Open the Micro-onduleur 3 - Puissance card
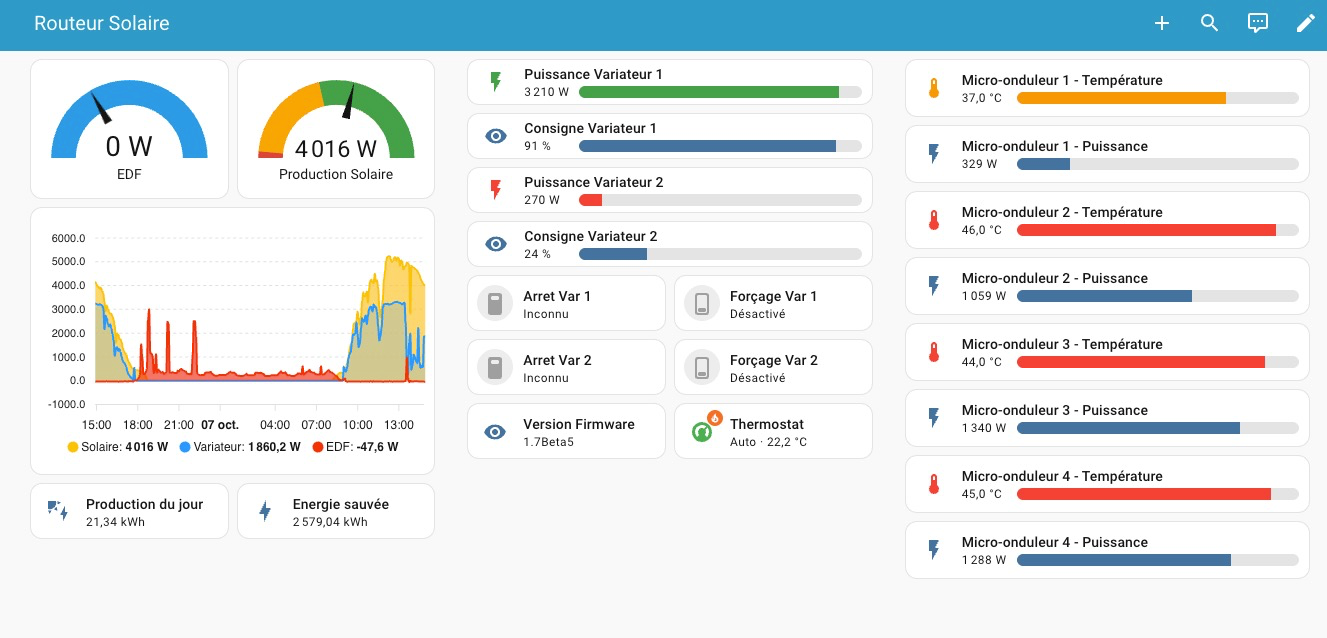This screenshot has width=1327, height=638. (x=1107, y=418)
